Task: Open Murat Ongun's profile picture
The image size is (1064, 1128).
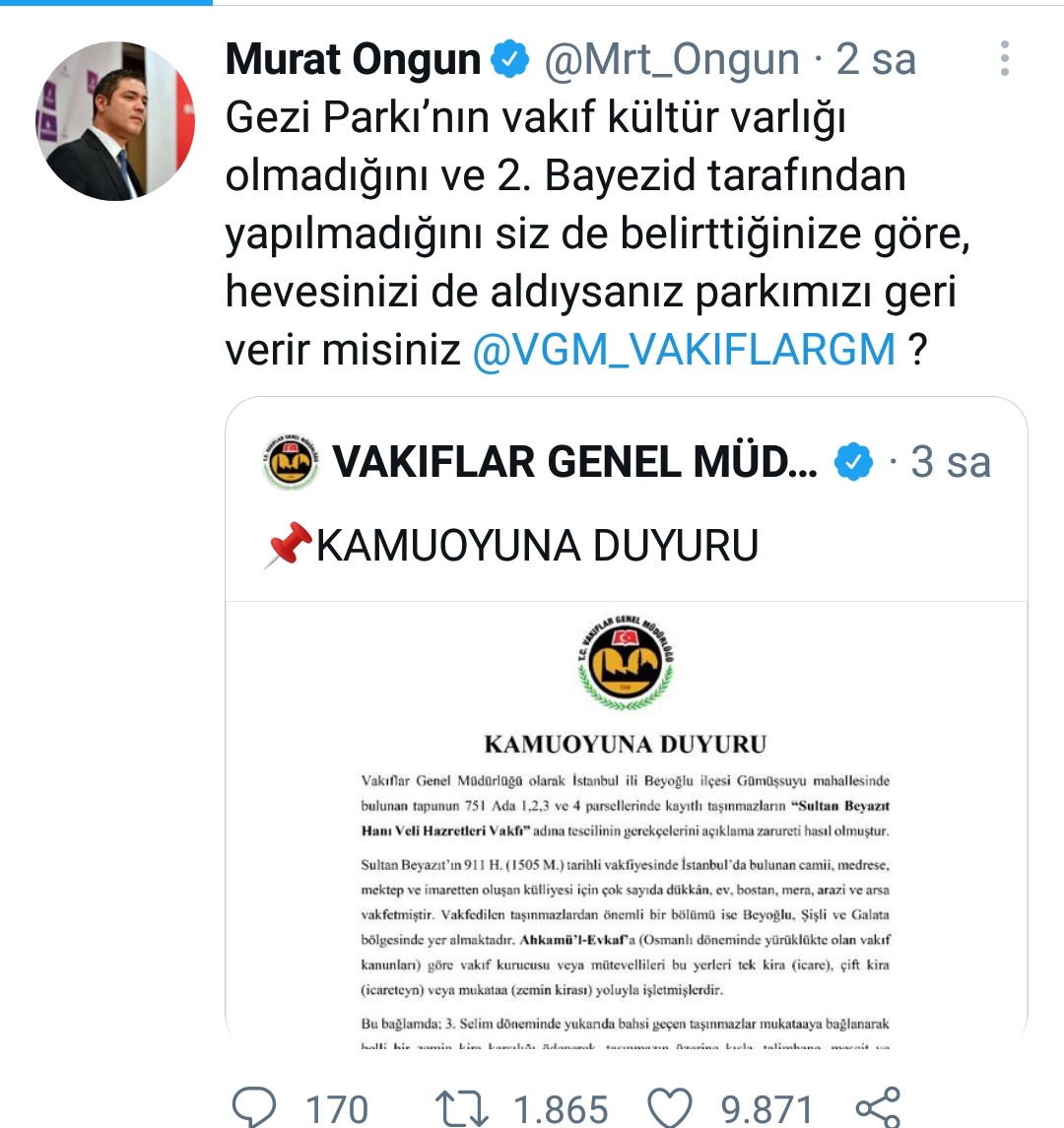Action: [x=115, y=120]
